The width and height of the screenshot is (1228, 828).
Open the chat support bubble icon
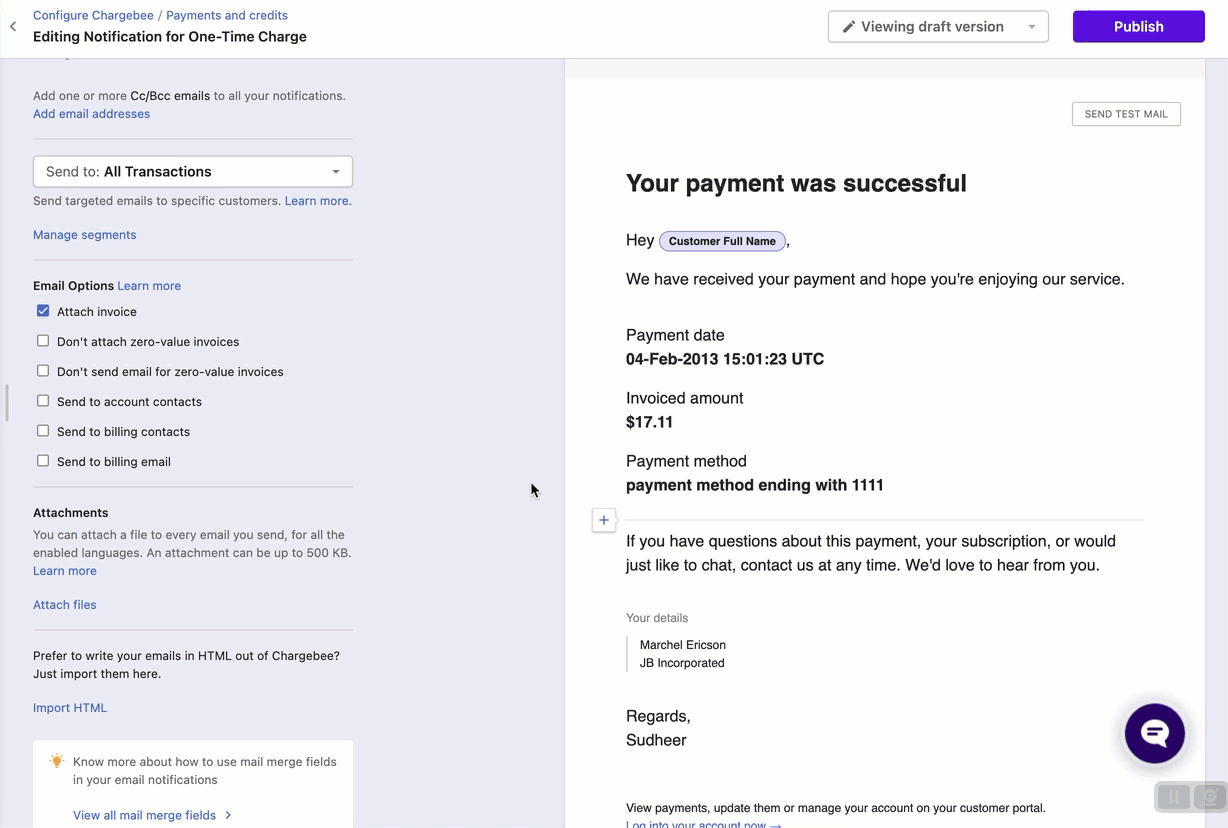click(x=1154, y=733)
